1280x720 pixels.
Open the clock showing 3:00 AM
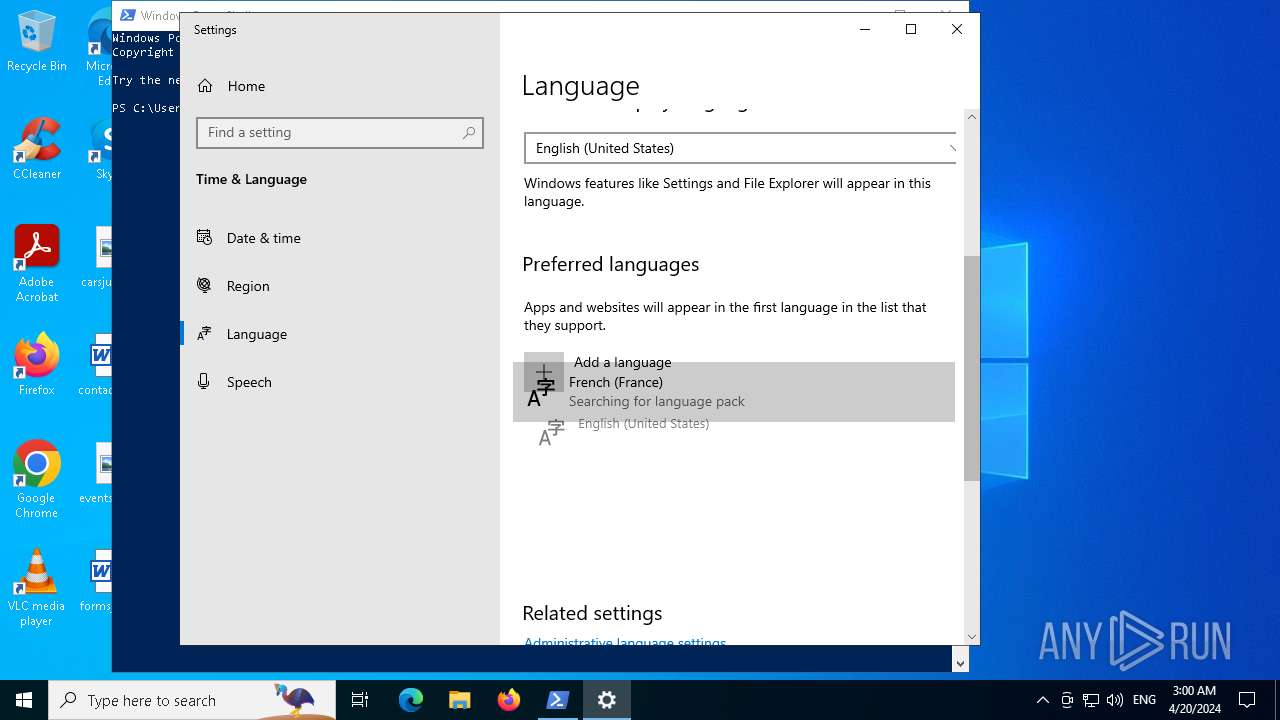click(x=1194, y=700)
